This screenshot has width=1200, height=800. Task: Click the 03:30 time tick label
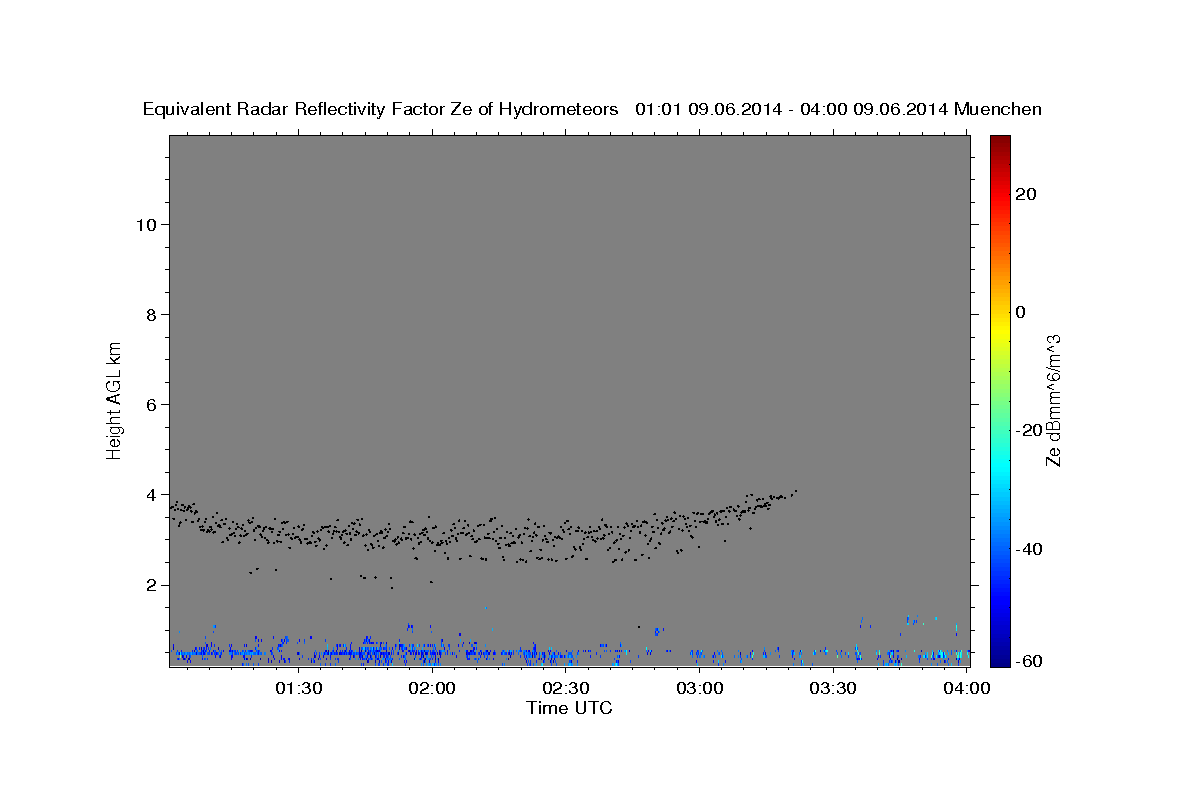[833, 688]
